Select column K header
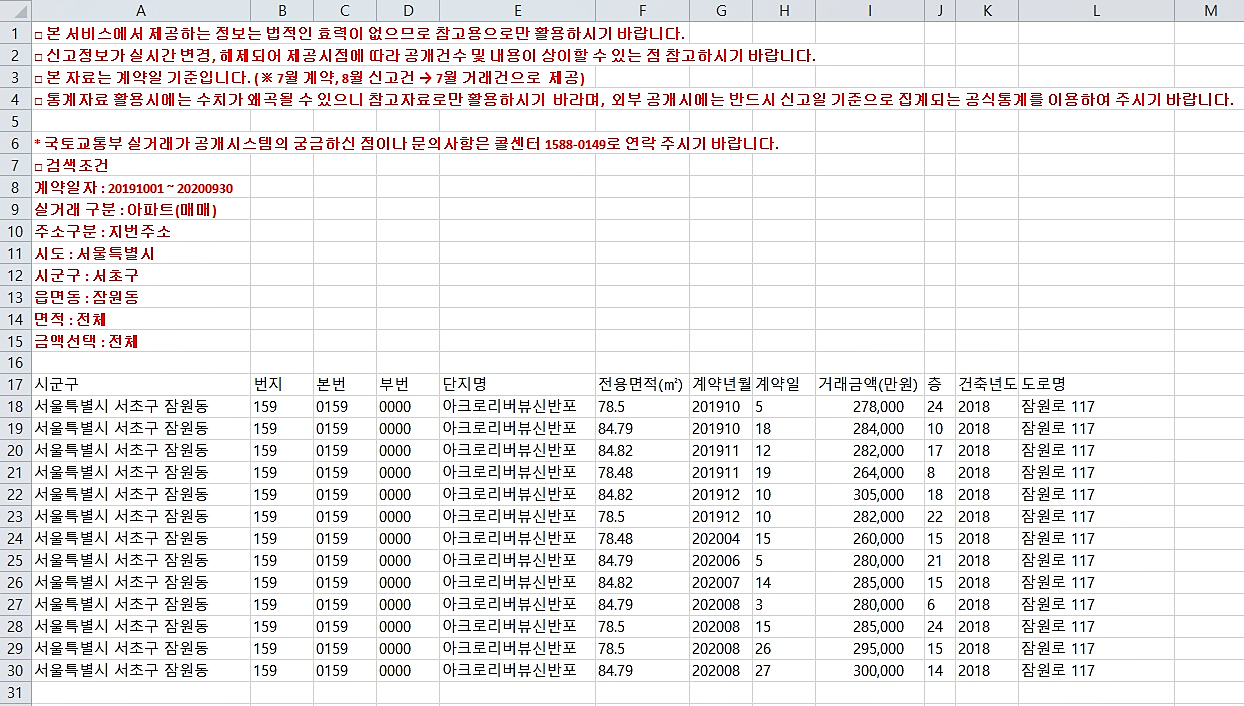Image resolution: width=1244 pixels, height=706 pixels. [x=987, y=10]
